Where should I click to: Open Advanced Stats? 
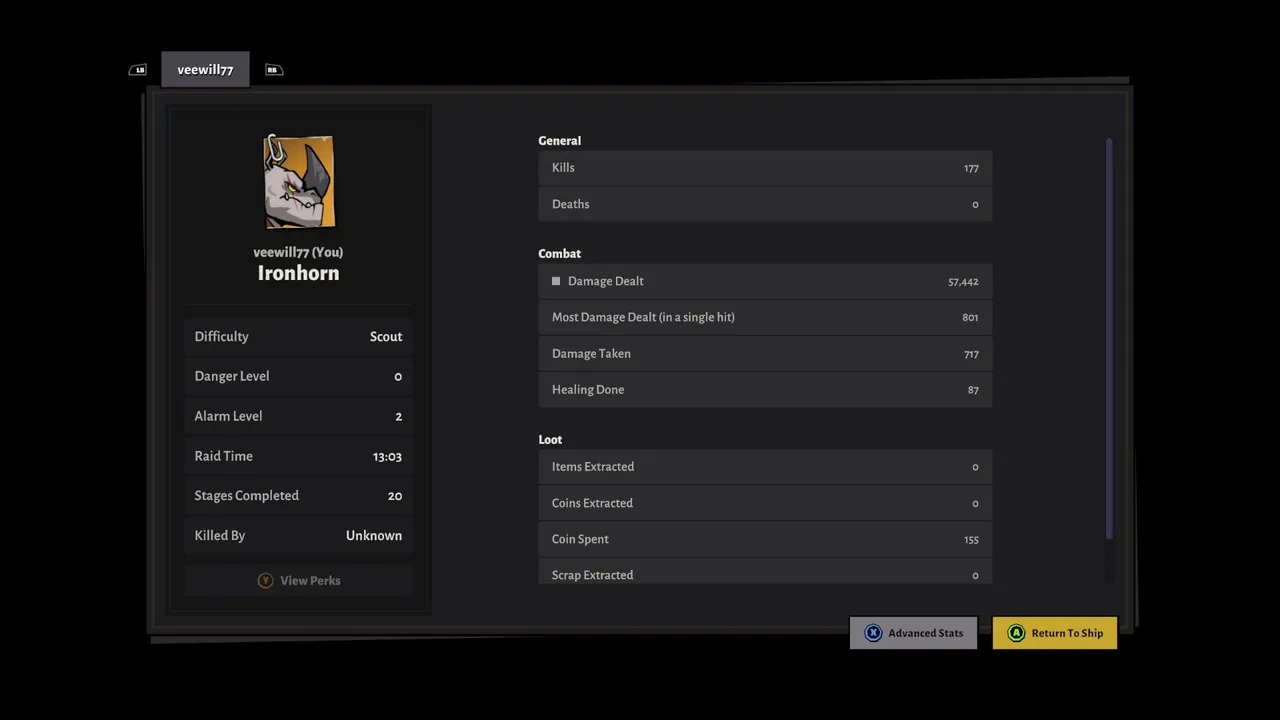tap(913, 633)
